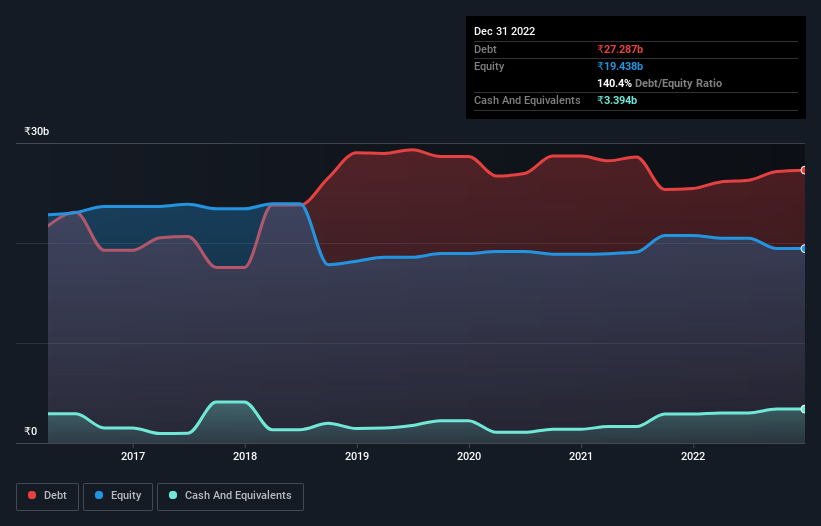This screenshot has width=821, height=526.
Task: Click the ₹19.438b equity value
Action: tap(620, 66)
